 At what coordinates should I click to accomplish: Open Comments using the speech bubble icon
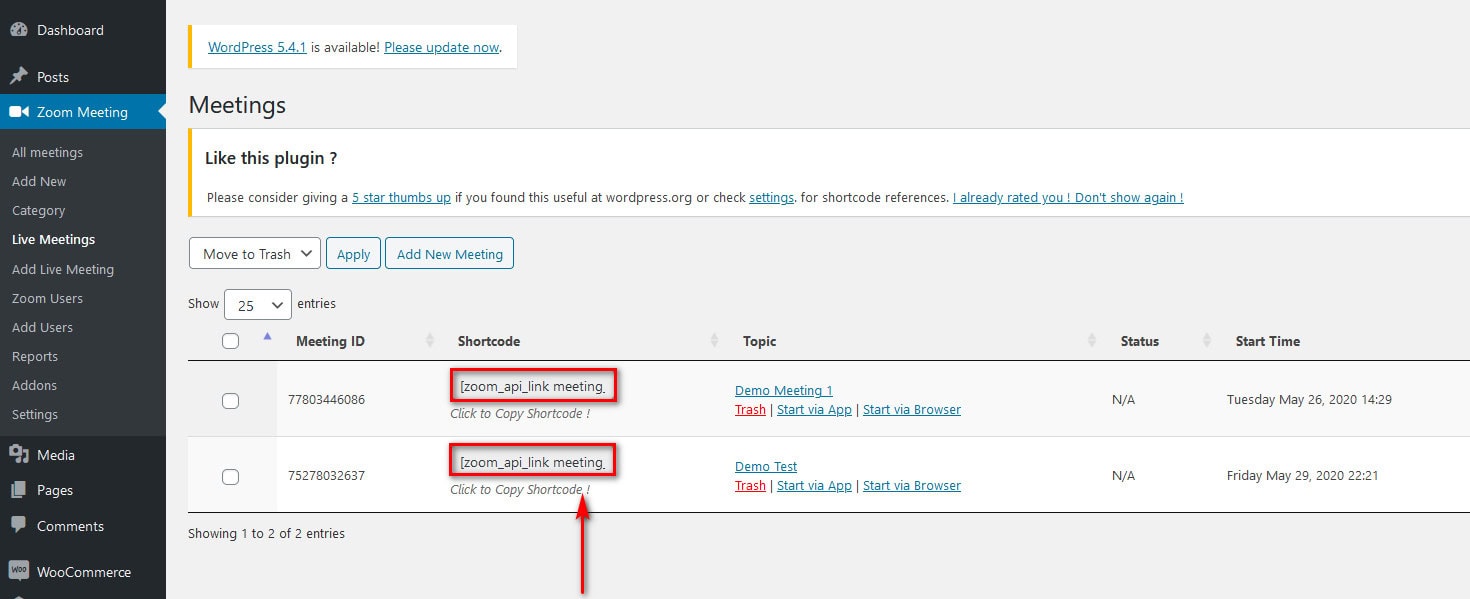pyautogui.click(x=19, y=525)
